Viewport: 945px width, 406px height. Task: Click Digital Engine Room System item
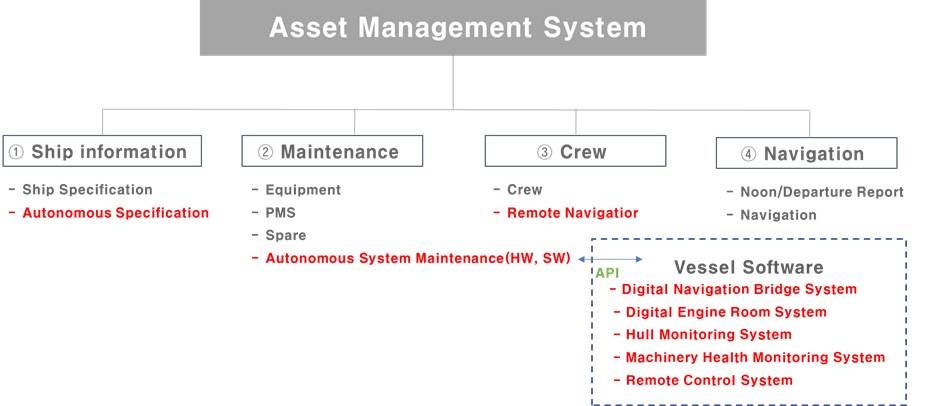(726, 312)
